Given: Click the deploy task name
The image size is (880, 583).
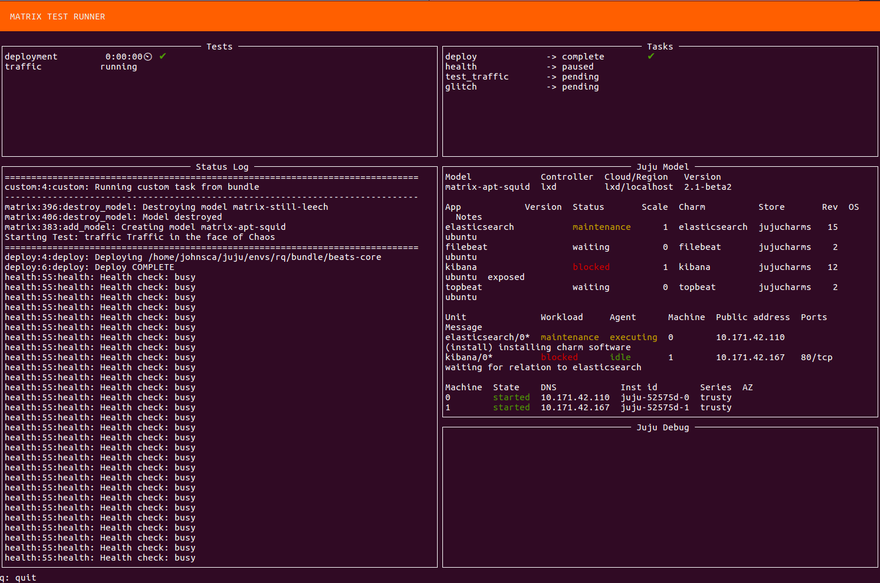Looking at the screenshot, I should (x=461, y=57).
